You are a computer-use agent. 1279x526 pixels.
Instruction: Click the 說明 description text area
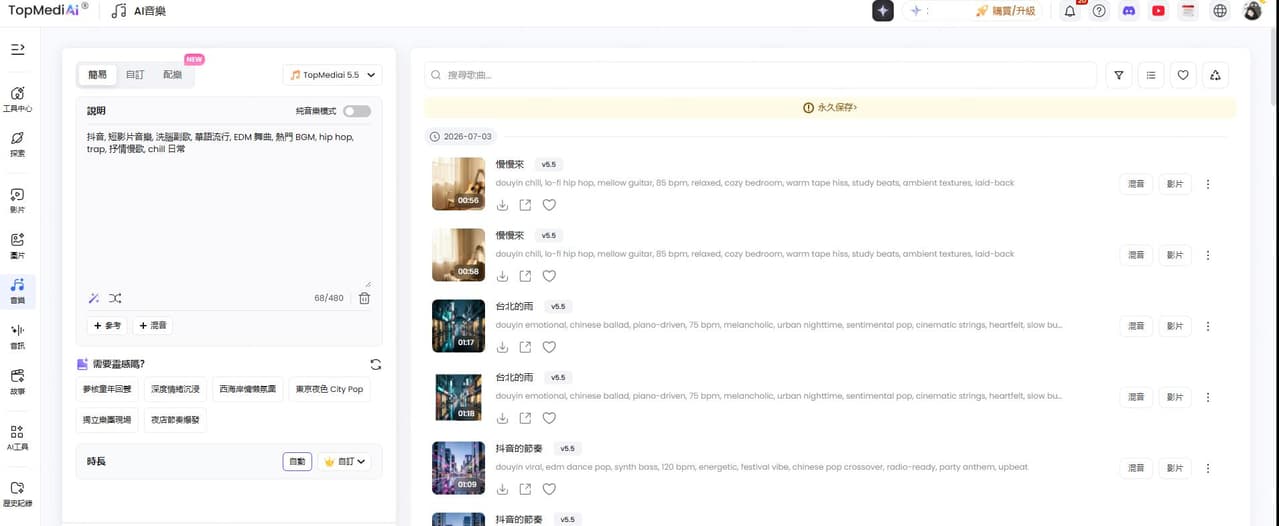[229, 207]
